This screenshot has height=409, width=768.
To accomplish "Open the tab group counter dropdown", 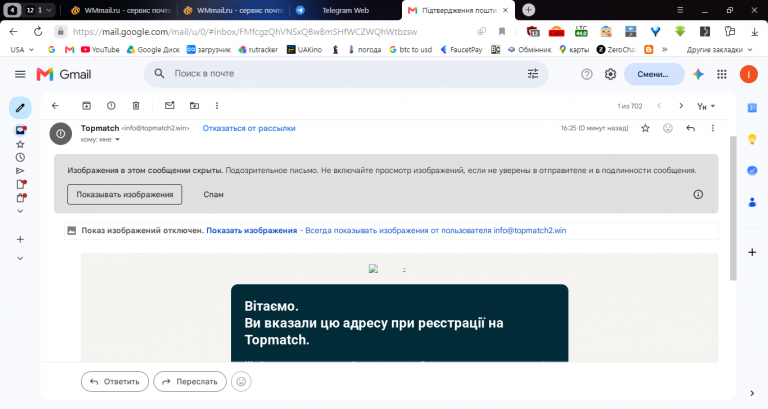I will pyautogui.click(x=39, y=10).
